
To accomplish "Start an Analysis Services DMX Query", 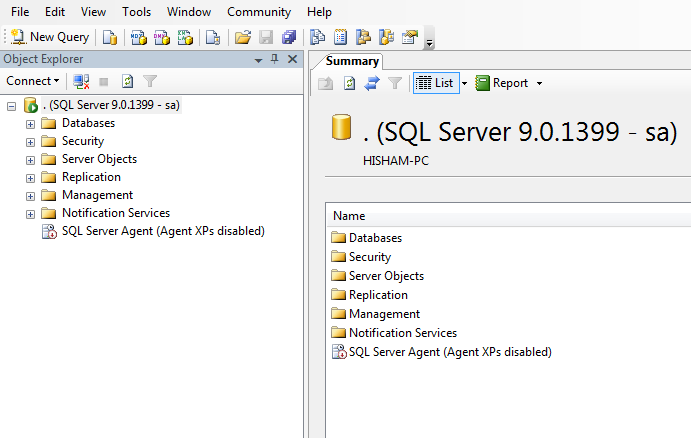I will (162, 37).
